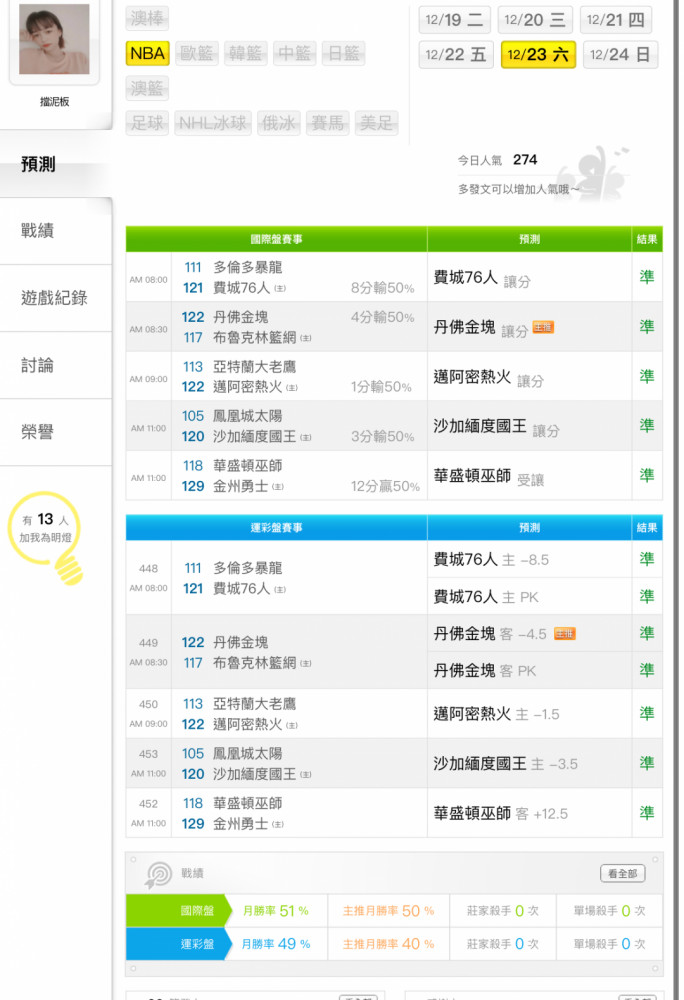The height and width of the screenshot is (1000, 684).
Task: Choose date 12/22 五
Action: click(x=456, y=54)
